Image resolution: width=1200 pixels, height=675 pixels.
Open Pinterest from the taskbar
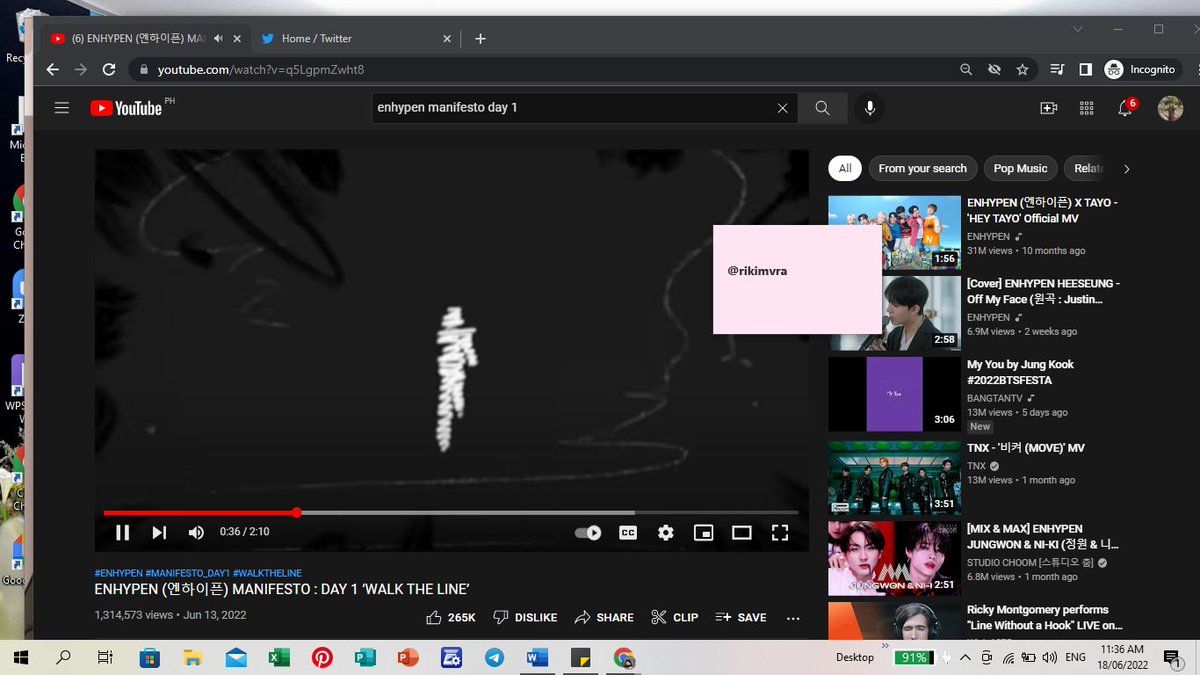tap(322, 658)
